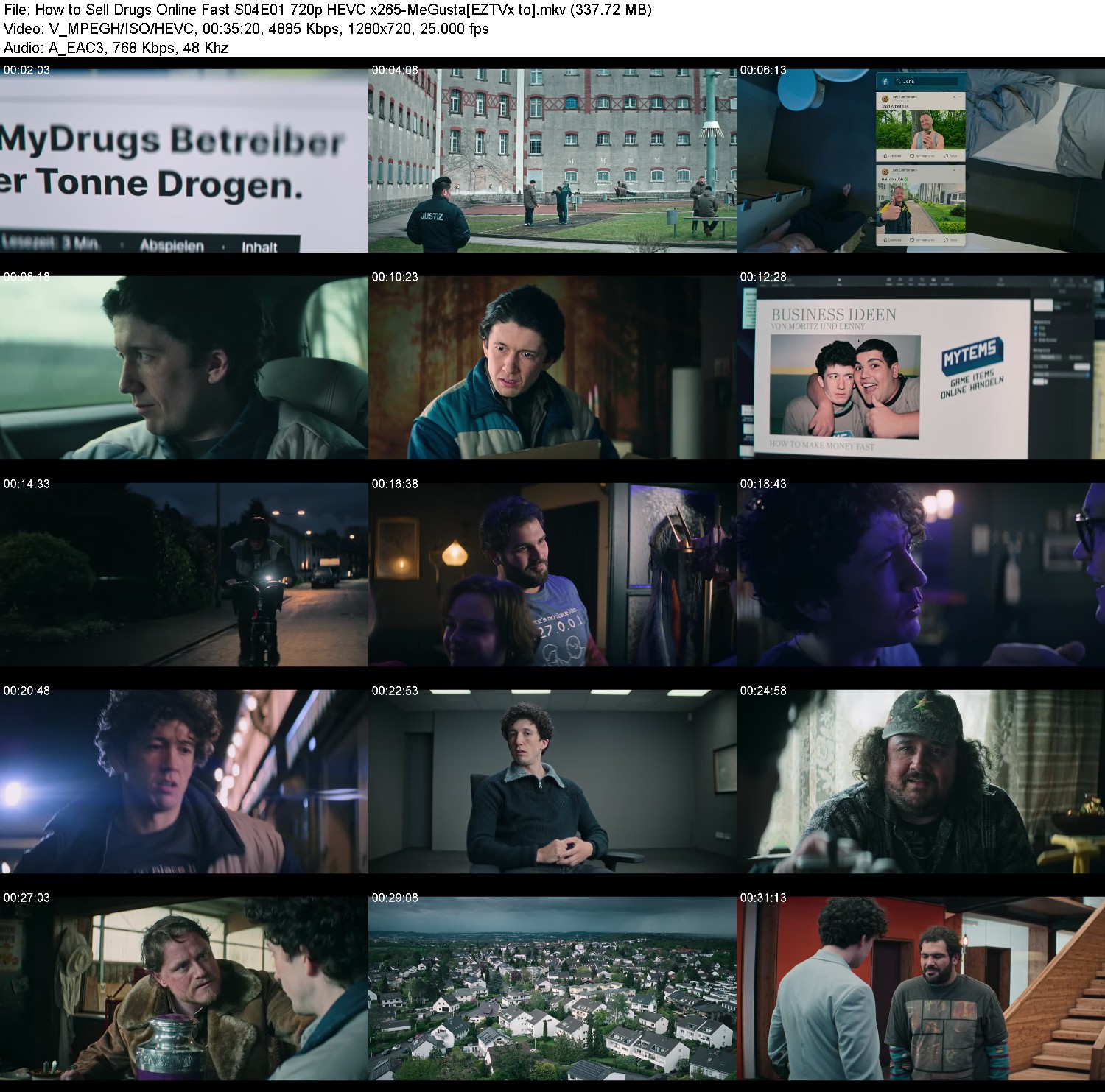Select the night bike thumbnail at 00:14:33
This screenshot has width=1105, height=1092.
pos(184,574)
